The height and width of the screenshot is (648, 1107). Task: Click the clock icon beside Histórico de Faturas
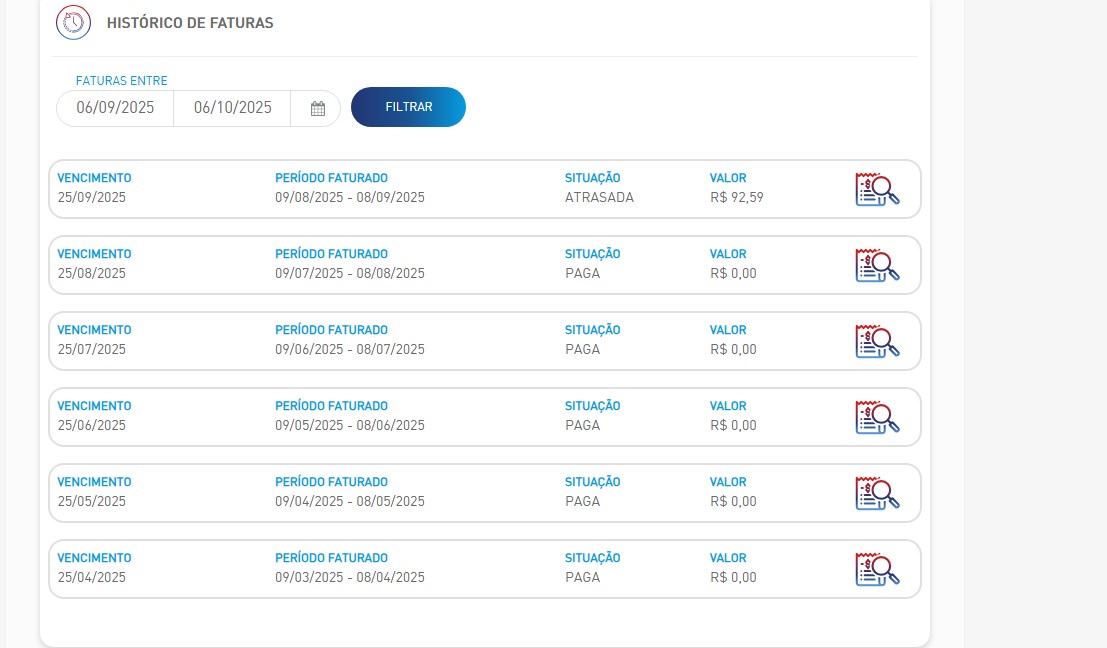click(x=73, y=22)
